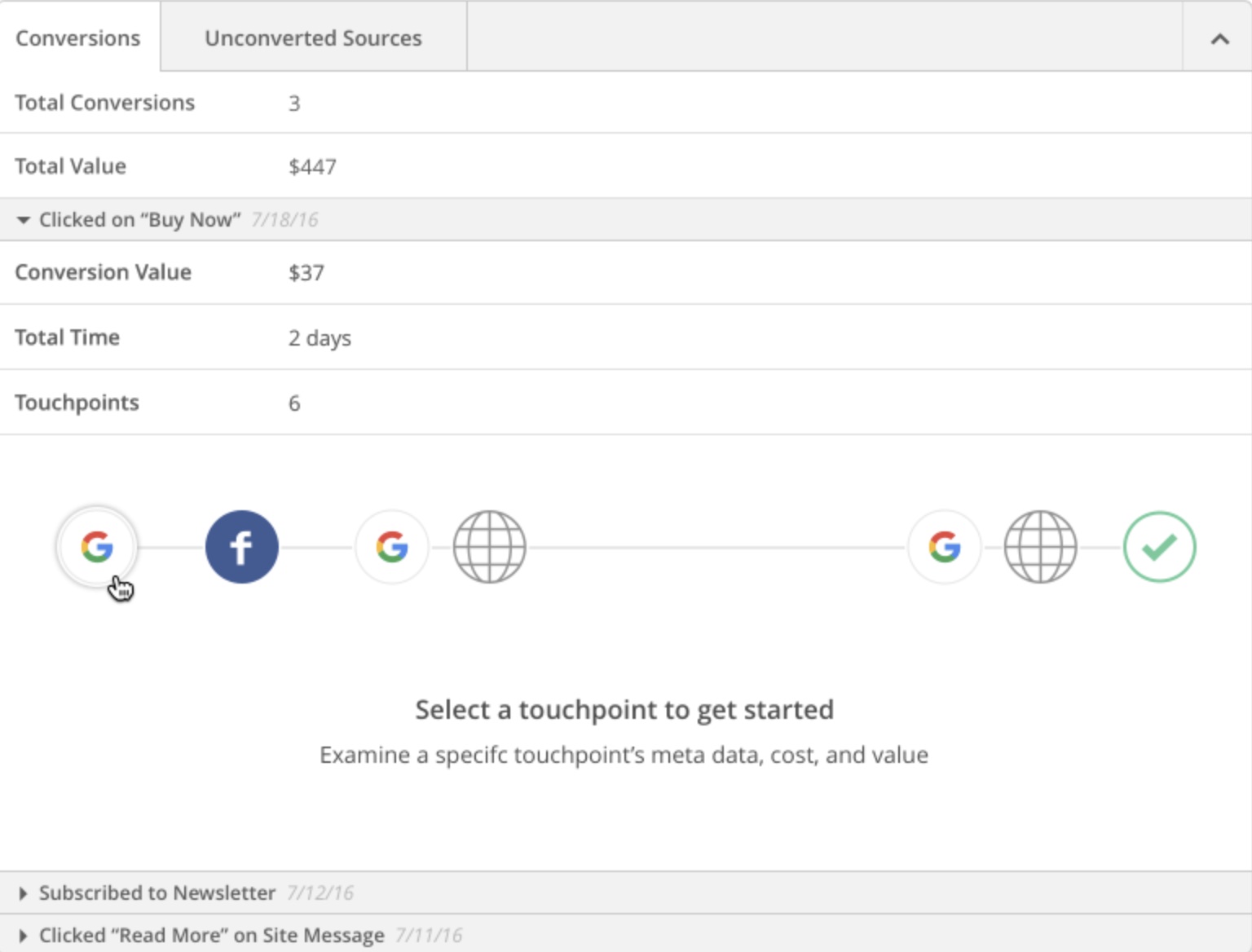Viewport: 1252px width, 952px height.
Task: Click the Total Time value 2 days
Action: point(320,338)
